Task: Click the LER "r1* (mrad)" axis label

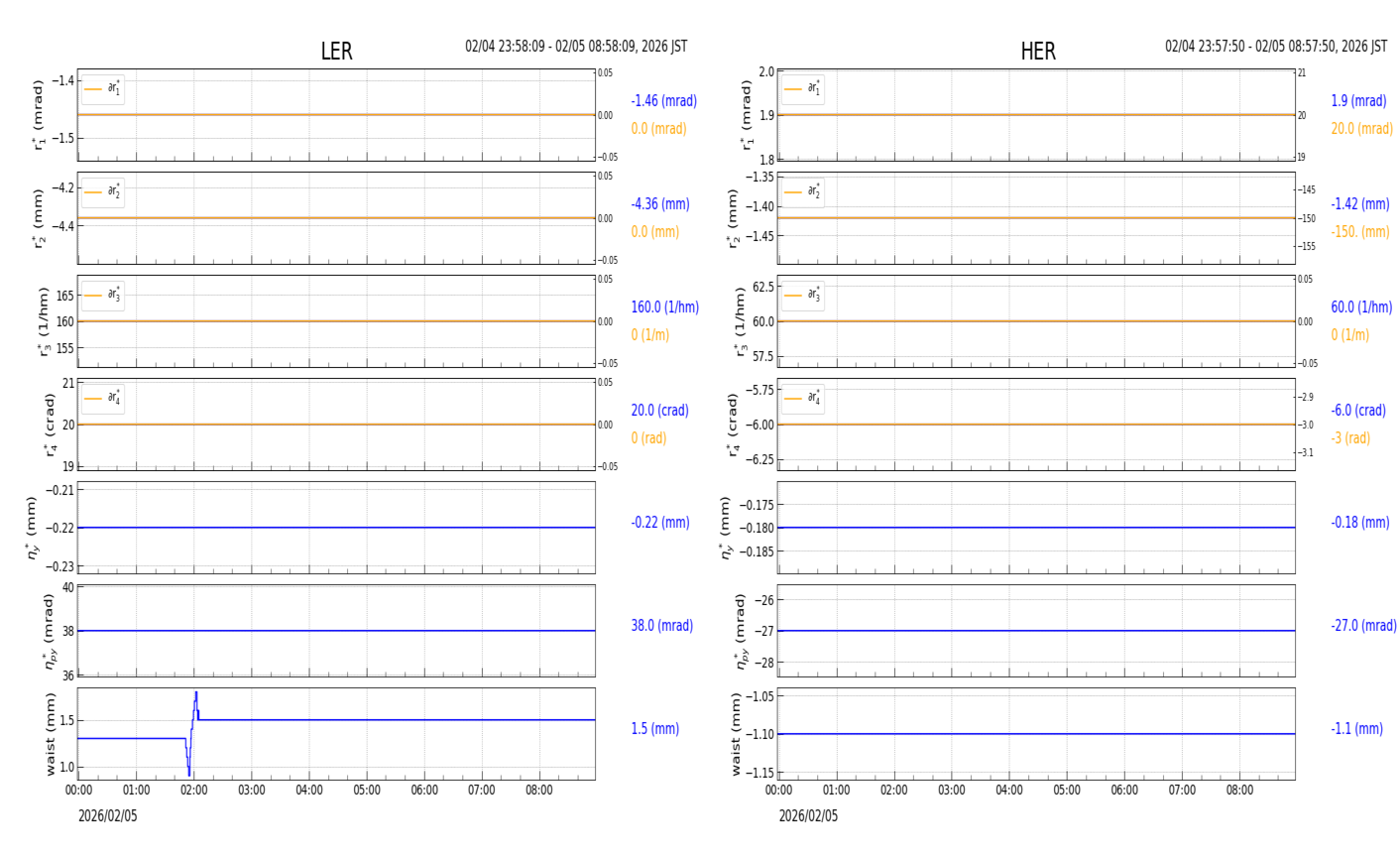Action: click(x=39, y=115)
